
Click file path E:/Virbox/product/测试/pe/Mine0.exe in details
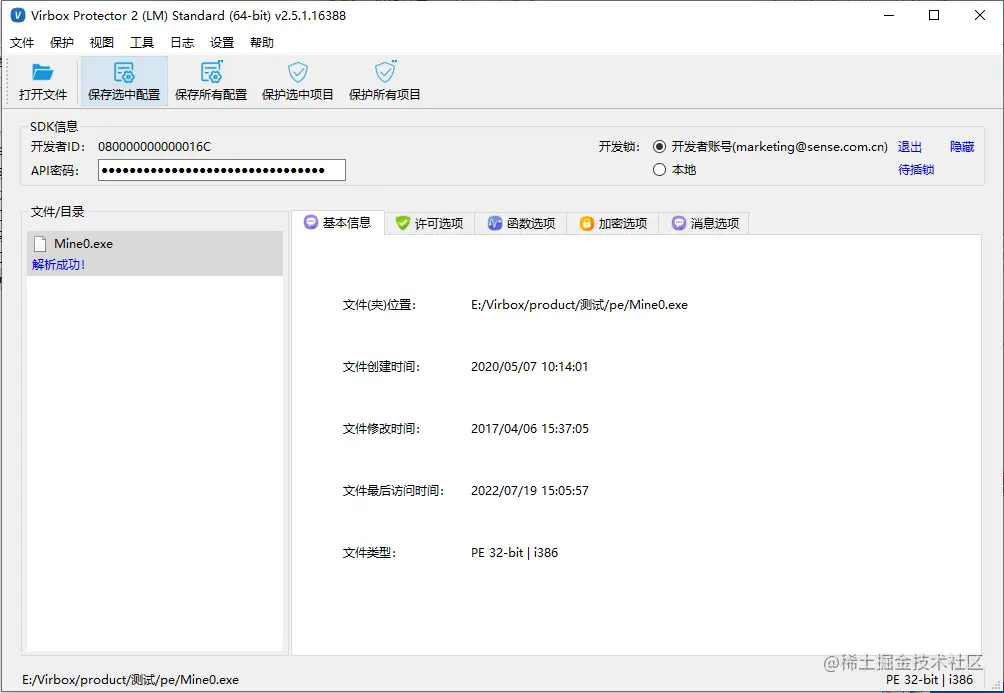click(x=579, y=305)
